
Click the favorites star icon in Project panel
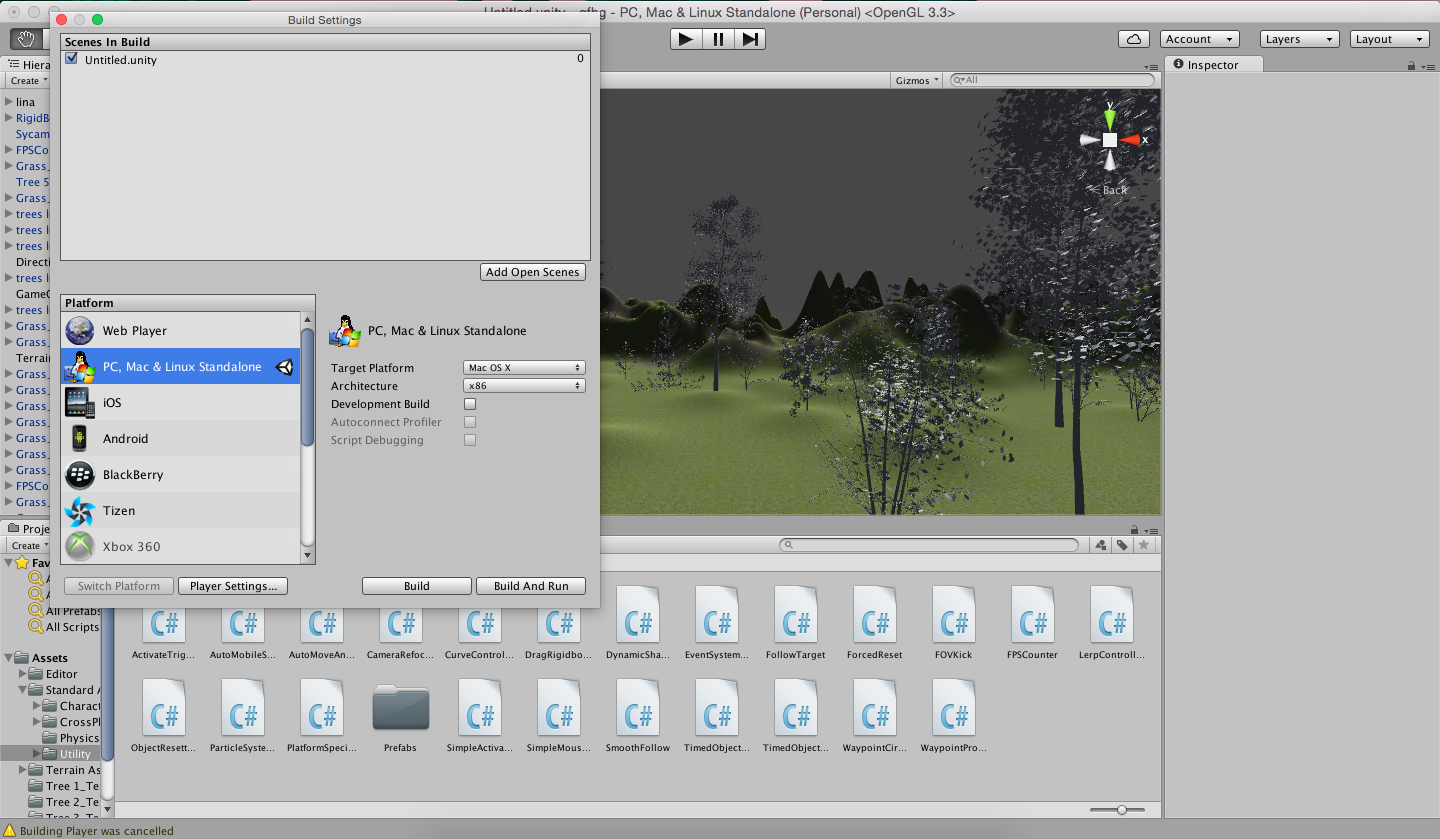[x=1143, y=544]
